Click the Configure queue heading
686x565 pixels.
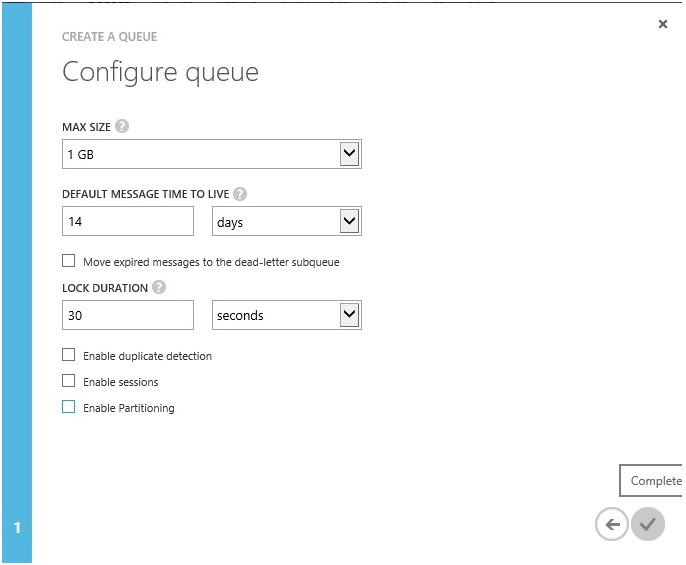pyautogui.click(x=161, y=73)
